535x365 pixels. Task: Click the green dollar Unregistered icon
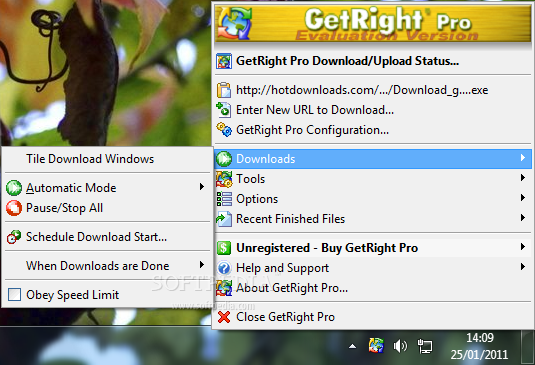(224, 248)
